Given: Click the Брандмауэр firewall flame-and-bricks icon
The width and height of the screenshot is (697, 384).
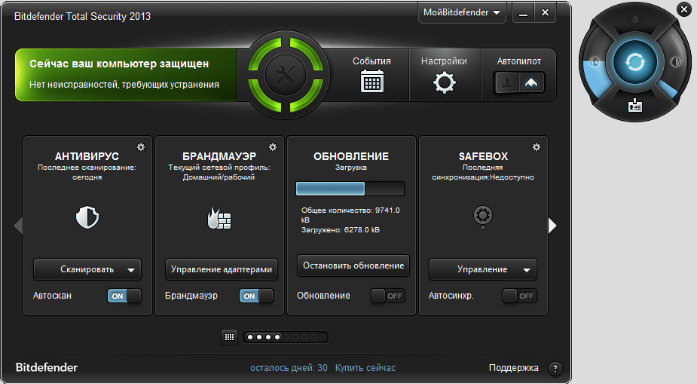Looking at the screenshot, I should click(219, 218).
